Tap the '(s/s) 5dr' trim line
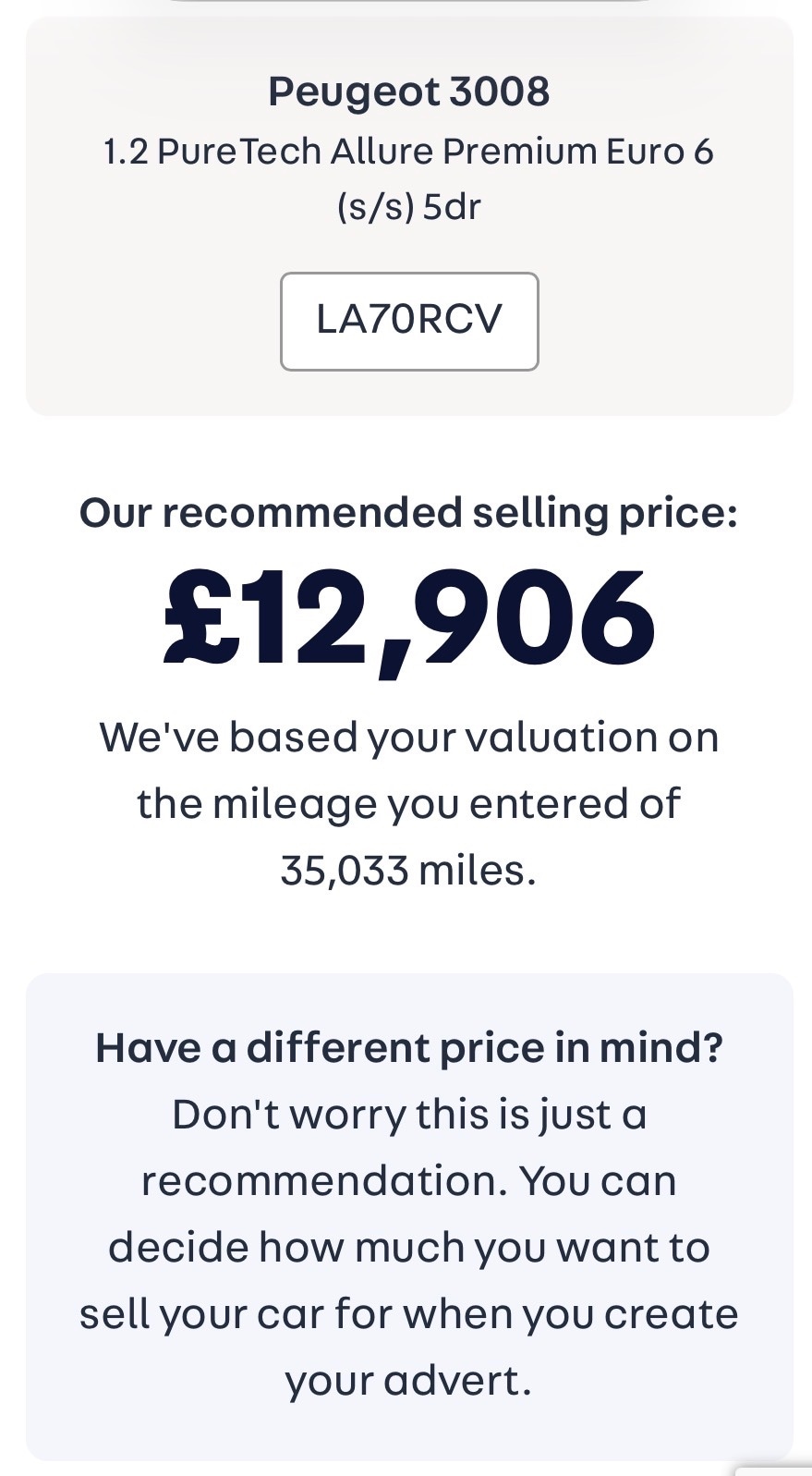 click(x=408, y=206)
